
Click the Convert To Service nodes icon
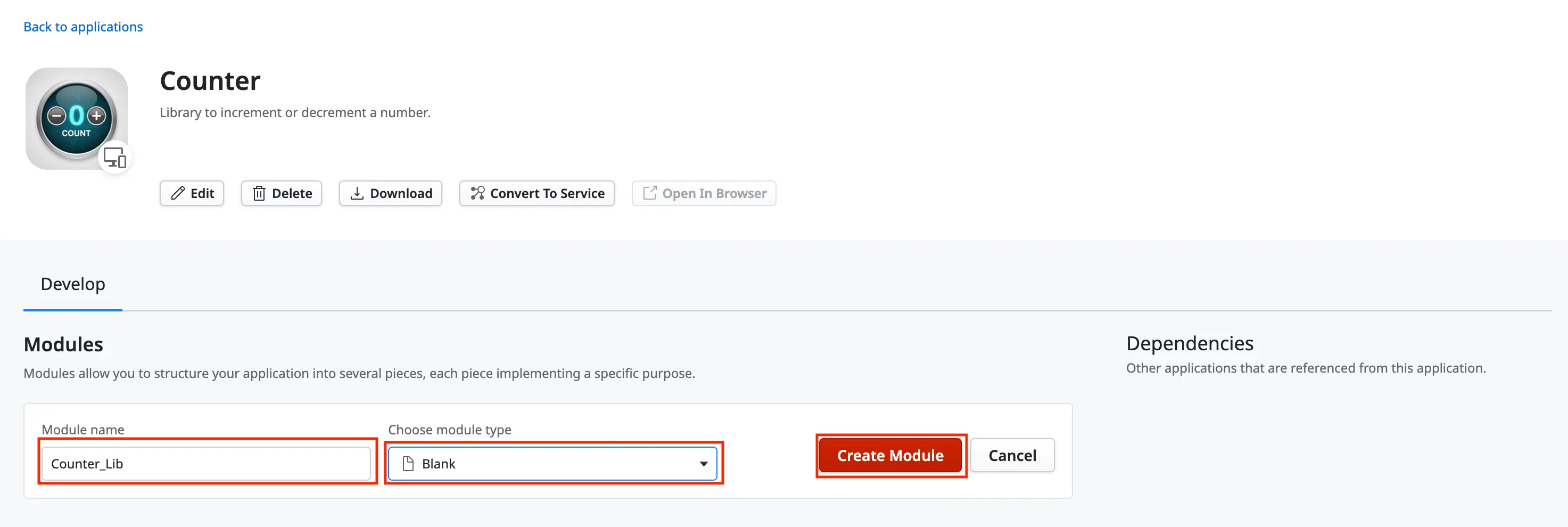477,193
